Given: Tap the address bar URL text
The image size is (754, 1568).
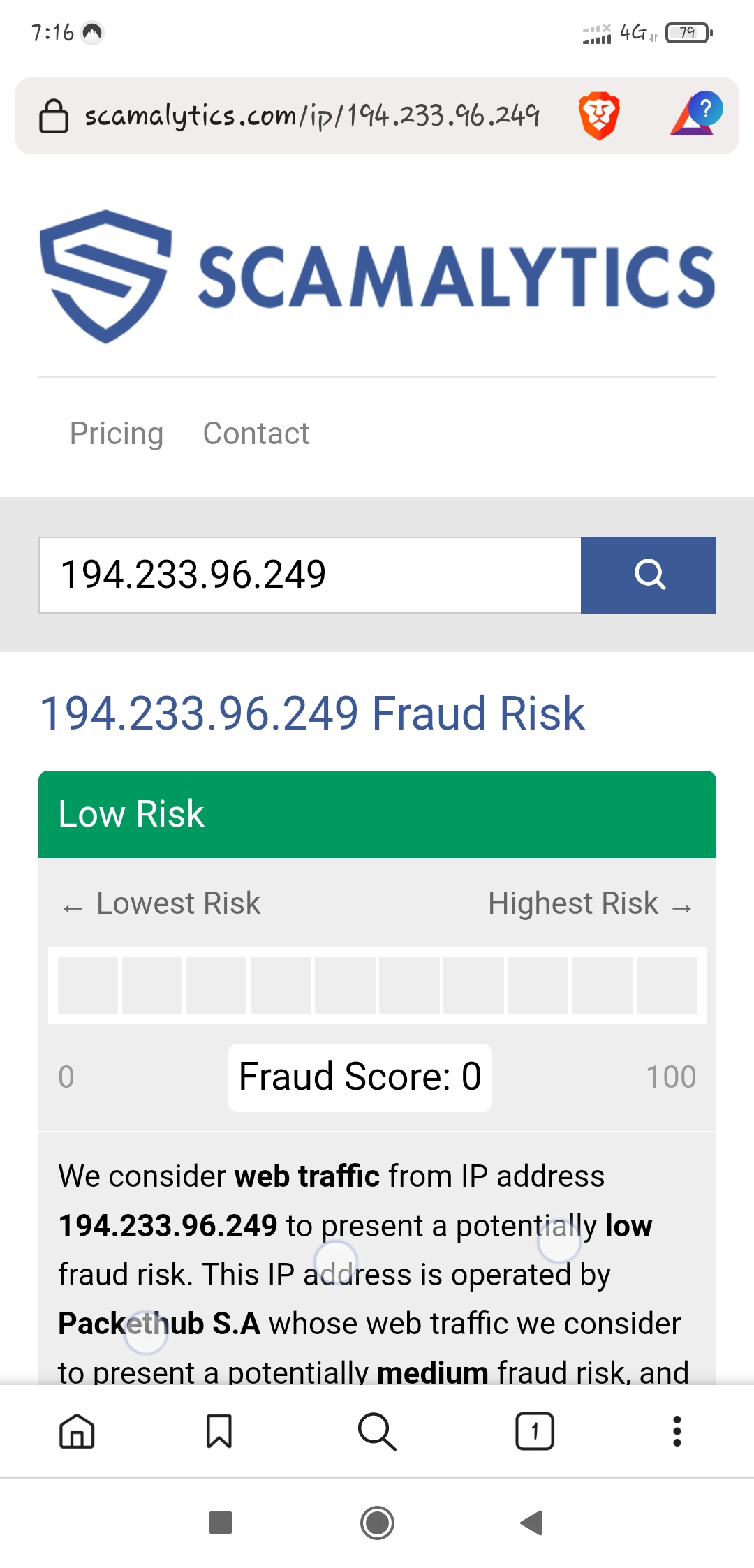Looking at the screenshot, I should 311,116.
